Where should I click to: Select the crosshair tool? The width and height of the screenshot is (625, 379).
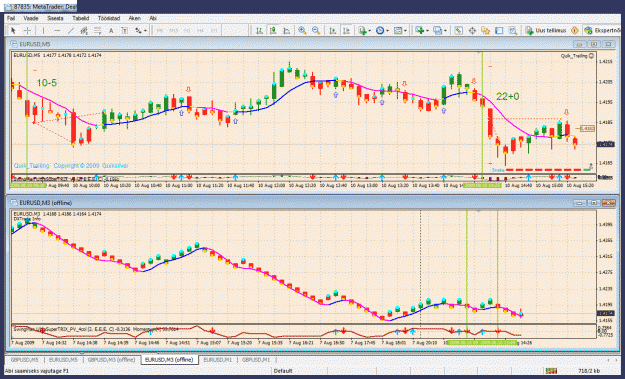point(27,30)
